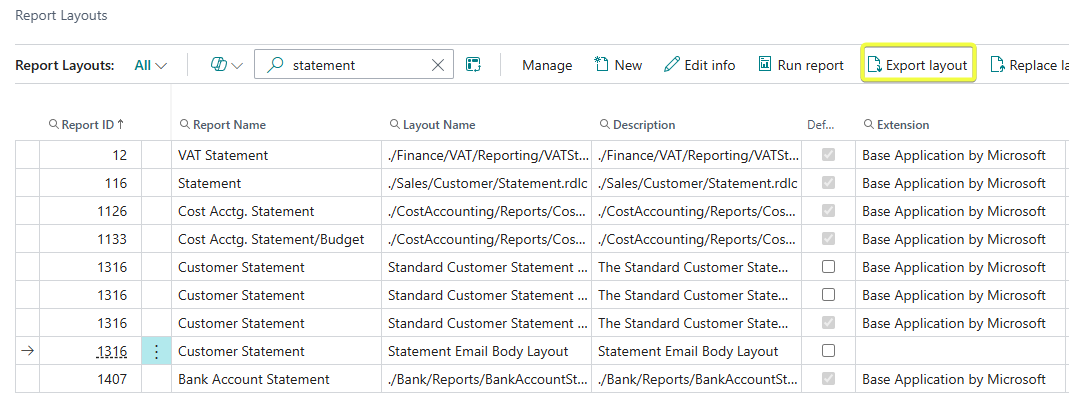Click Export layout button
This screenshot has width=1069, height=393.
tap(918, 65)
